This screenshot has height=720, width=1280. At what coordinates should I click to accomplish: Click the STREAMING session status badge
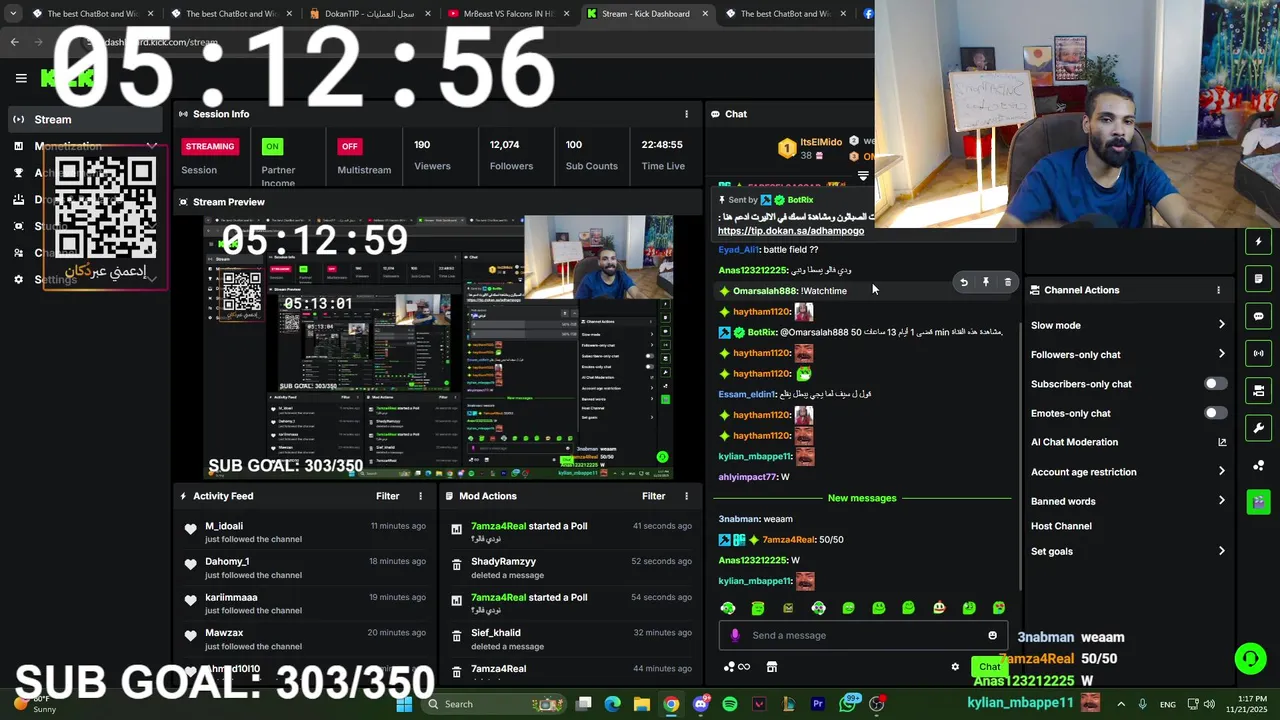(209, 146)
